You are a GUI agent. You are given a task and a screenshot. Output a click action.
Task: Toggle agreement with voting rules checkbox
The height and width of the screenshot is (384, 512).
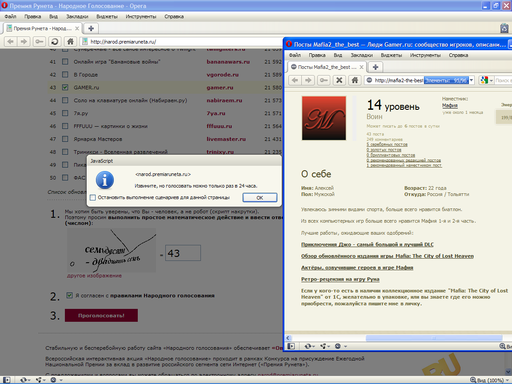70,295
